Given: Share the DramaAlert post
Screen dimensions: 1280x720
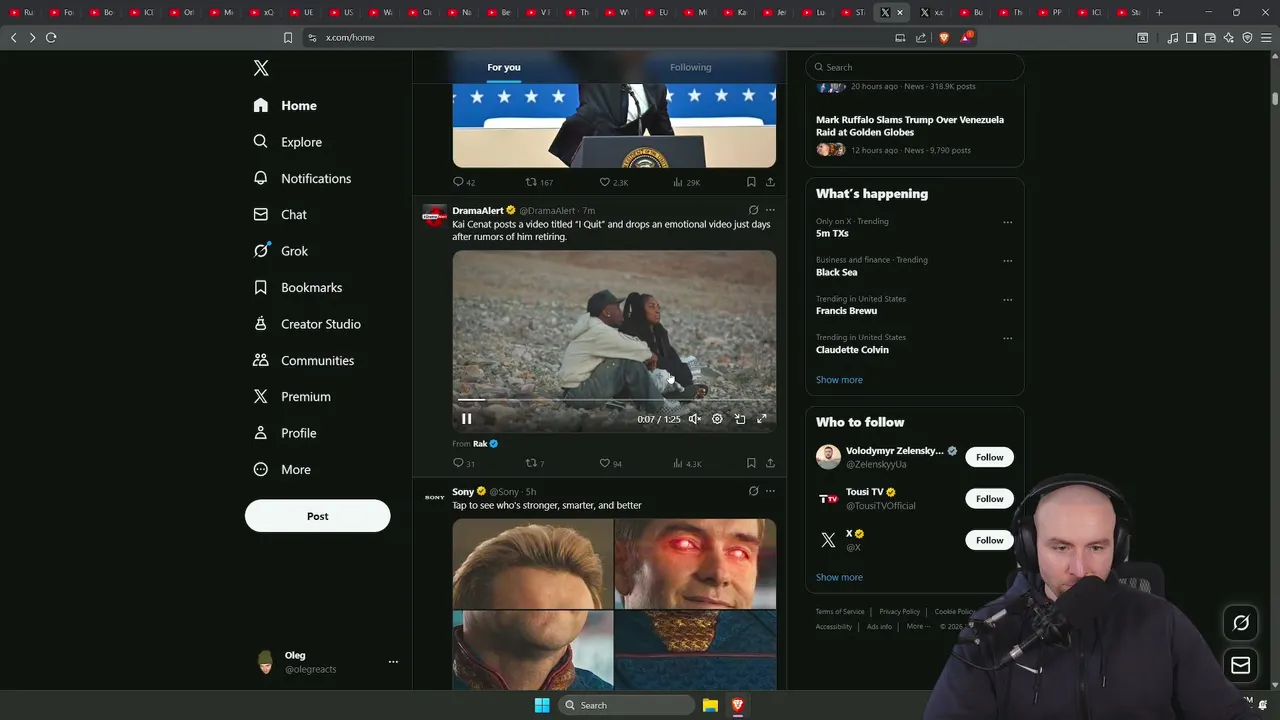Looking at the screenshot, I should (770, 463).
